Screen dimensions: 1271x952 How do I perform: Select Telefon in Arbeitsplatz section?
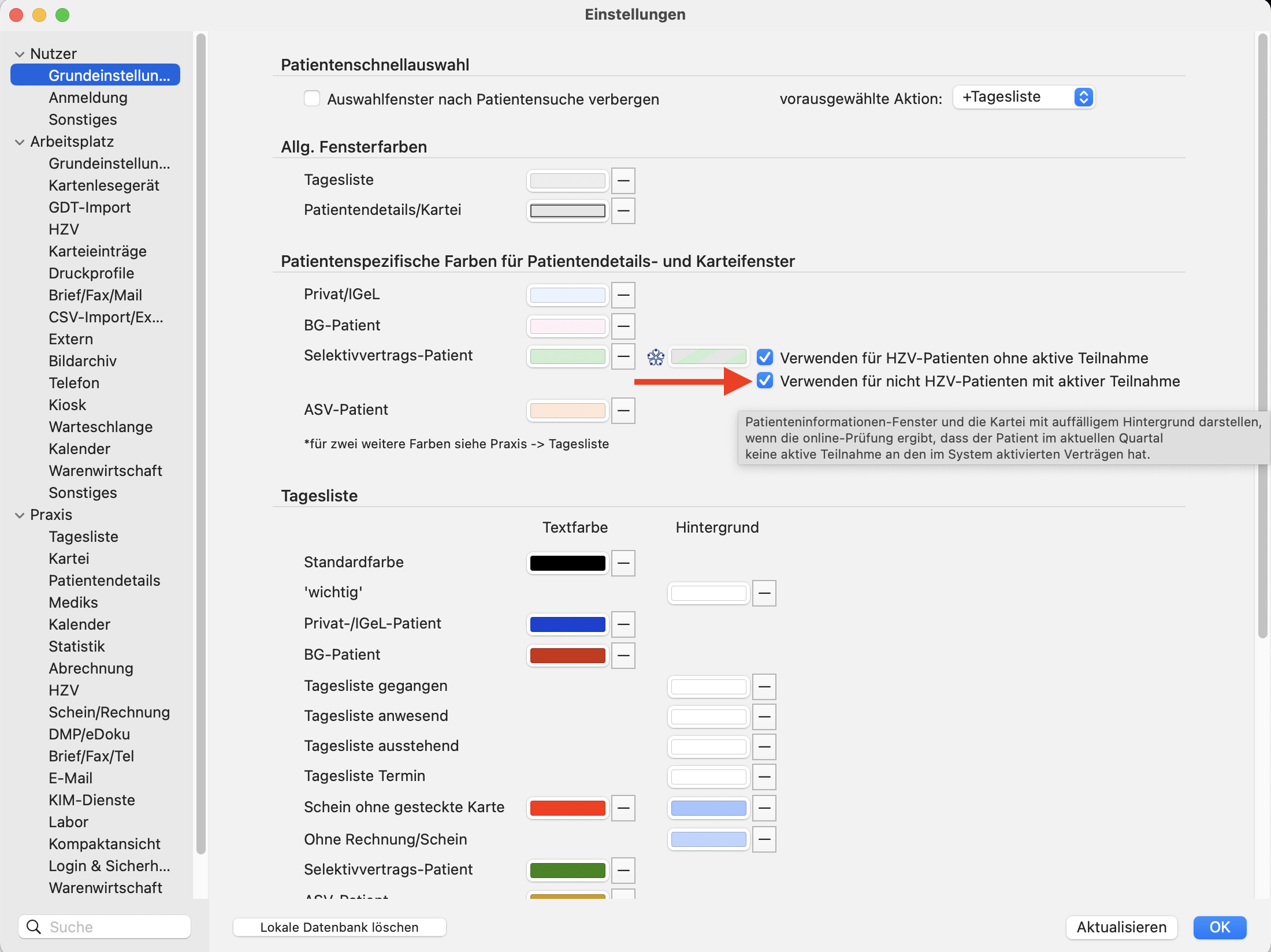tap(74, 383)
